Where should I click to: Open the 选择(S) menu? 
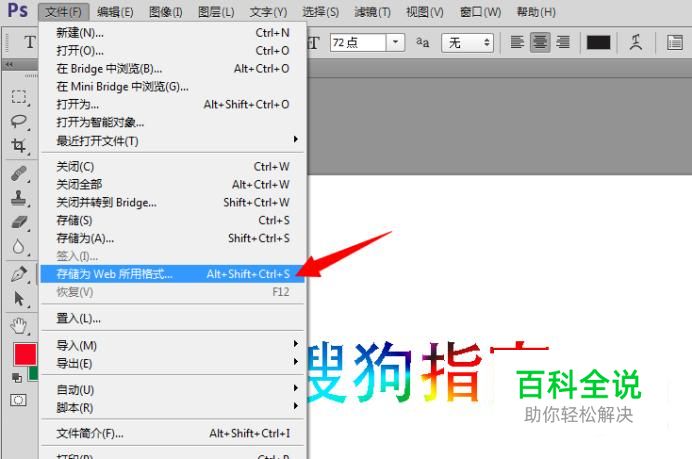pos(320,12)
